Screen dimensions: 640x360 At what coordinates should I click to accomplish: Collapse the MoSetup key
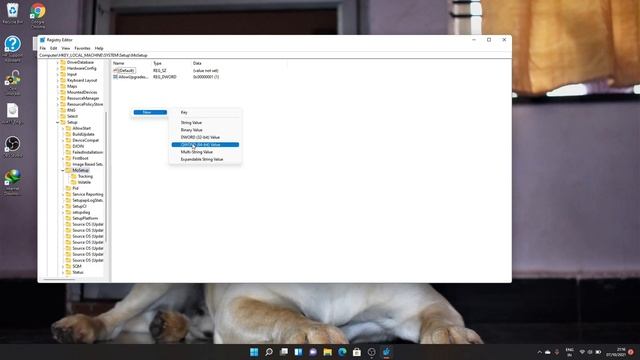pos(63,170)
